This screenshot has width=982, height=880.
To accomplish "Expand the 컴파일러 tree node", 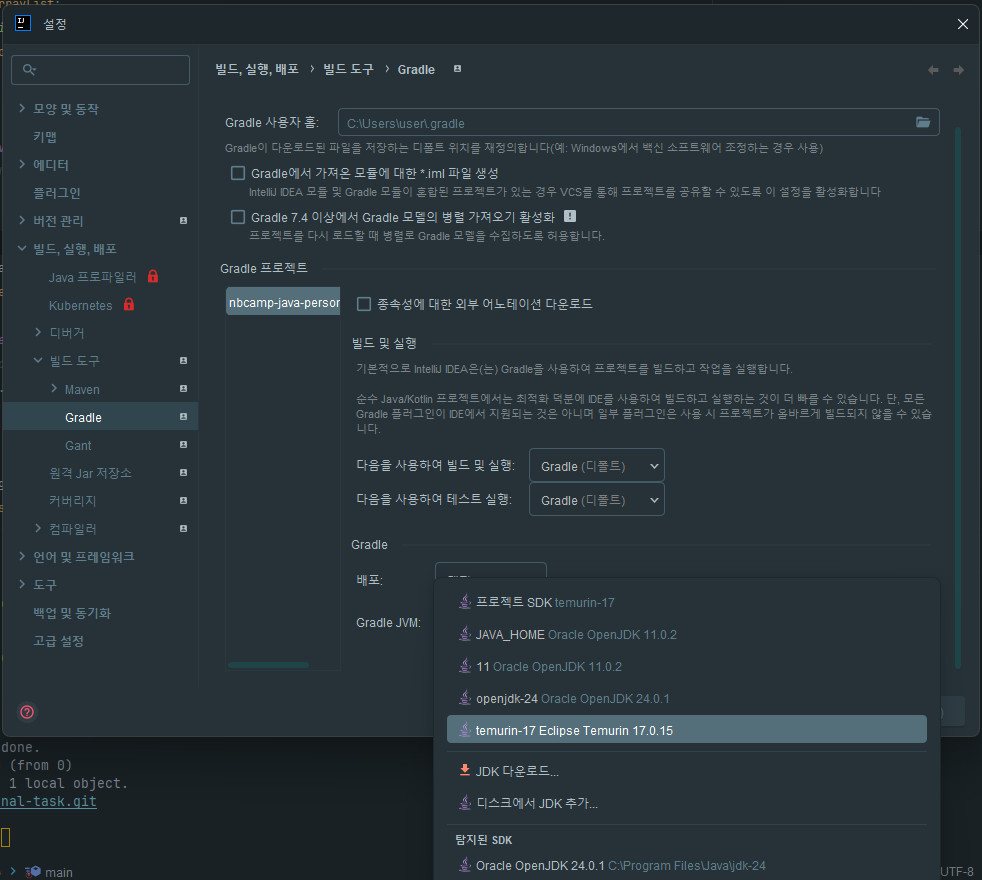I will point(38,528).
